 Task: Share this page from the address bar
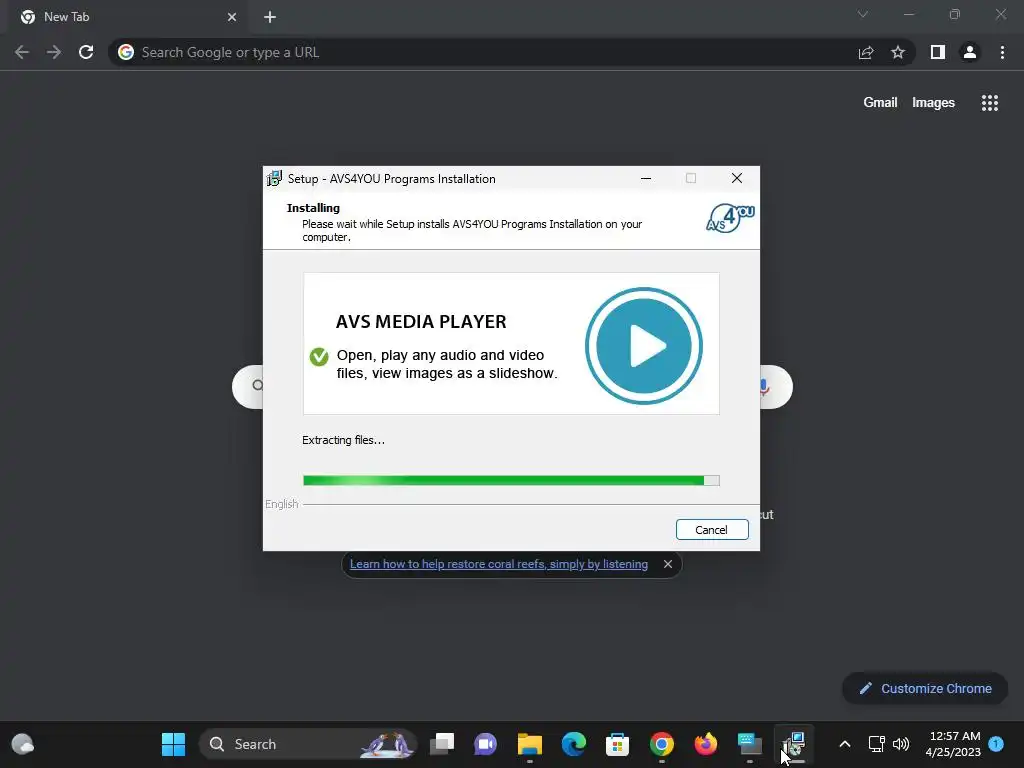point(866,52)
